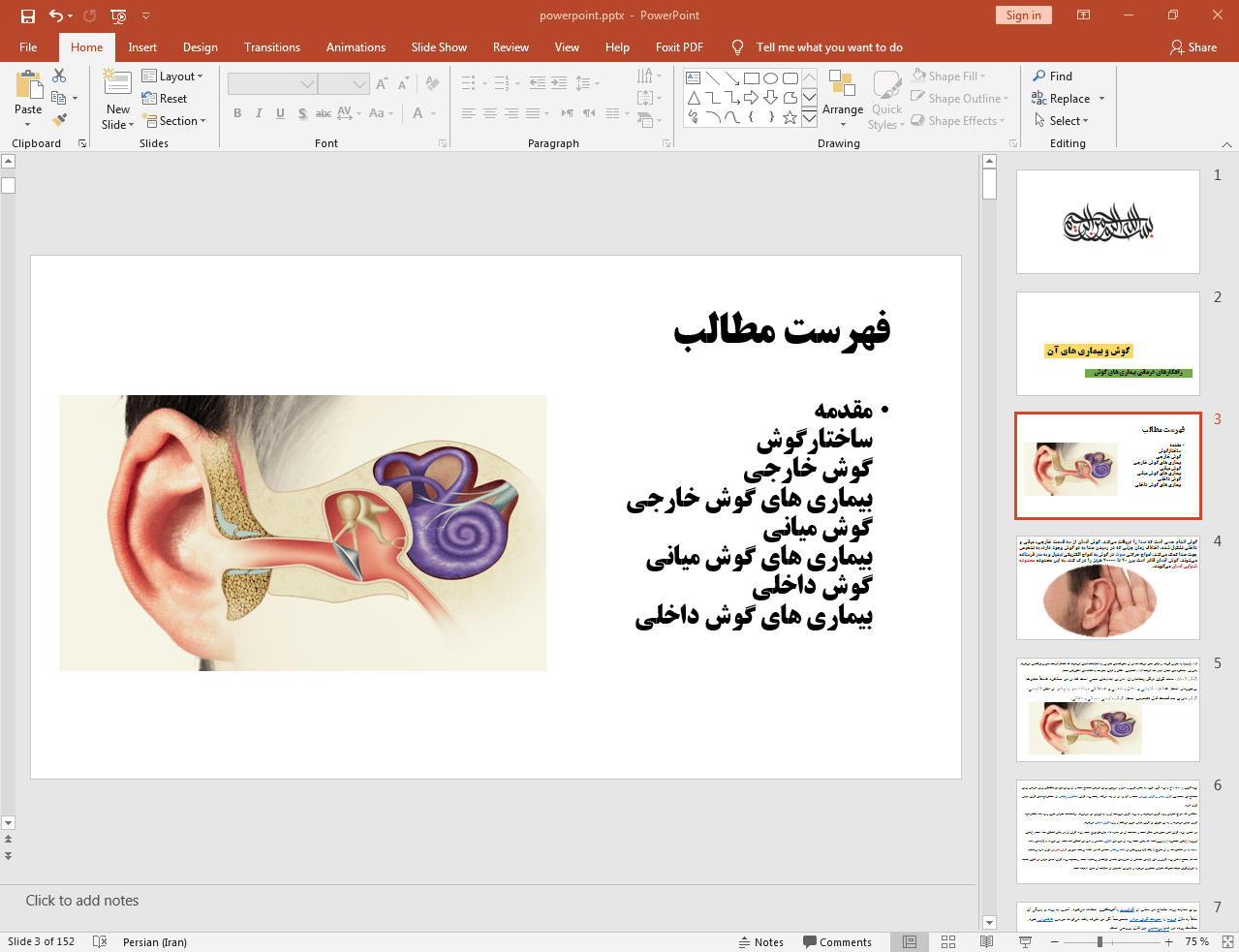Select slide 4 thumbnail with ear photo
Image resolution: width=1239 pixels, height=952 pixels.
[1107, 588]
